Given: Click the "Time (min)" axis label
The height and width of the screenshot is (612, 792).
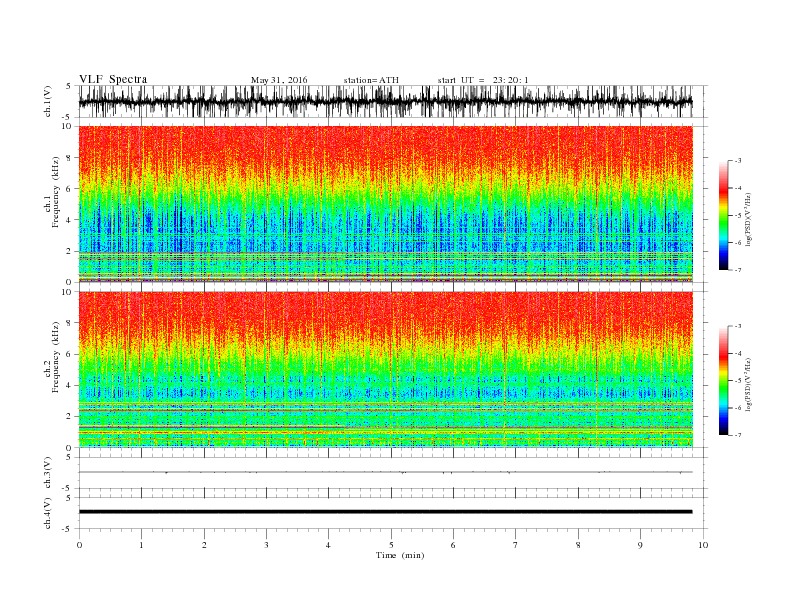Looking at the screenshot, I should coord(400,555).
